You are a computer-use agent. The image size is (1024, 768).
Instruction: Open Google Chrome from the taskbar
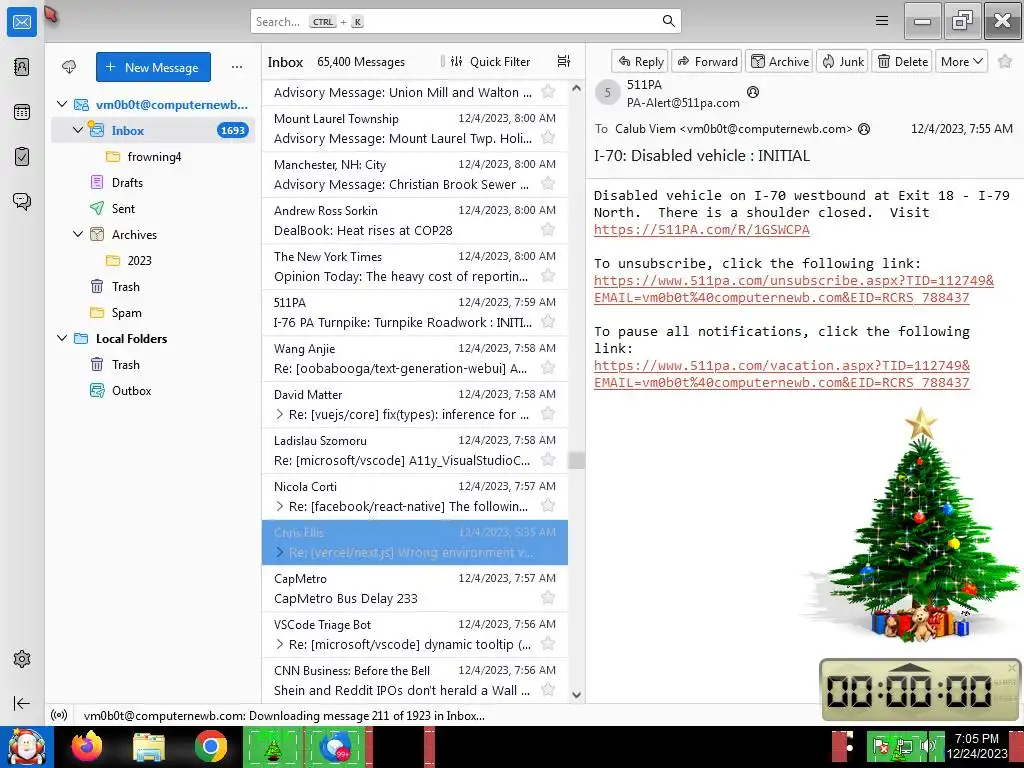210,746
